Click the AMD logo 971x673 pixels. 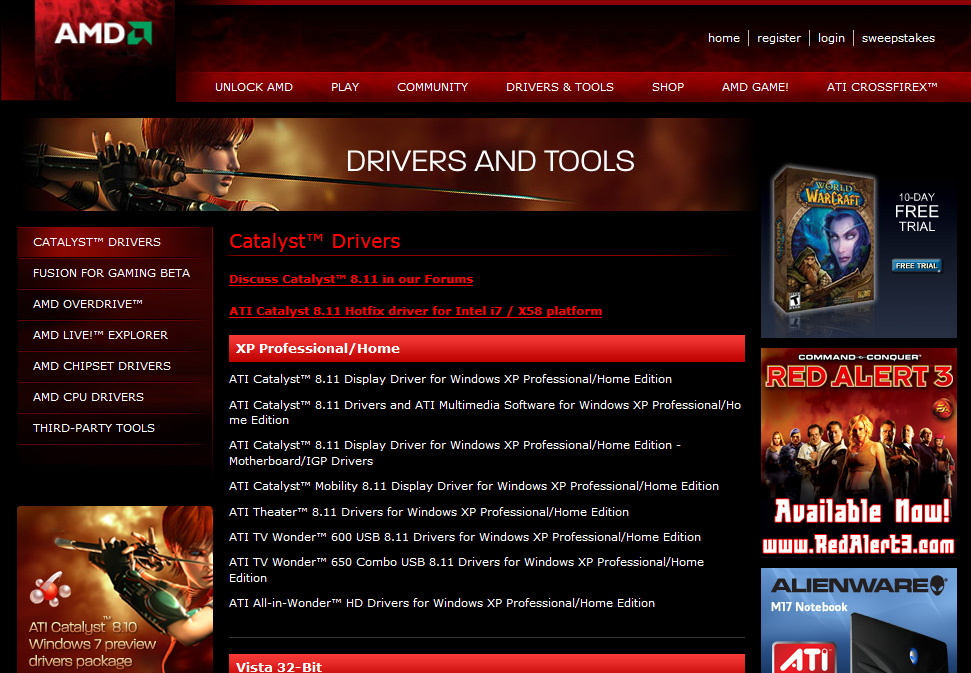(x=103, y=33)
